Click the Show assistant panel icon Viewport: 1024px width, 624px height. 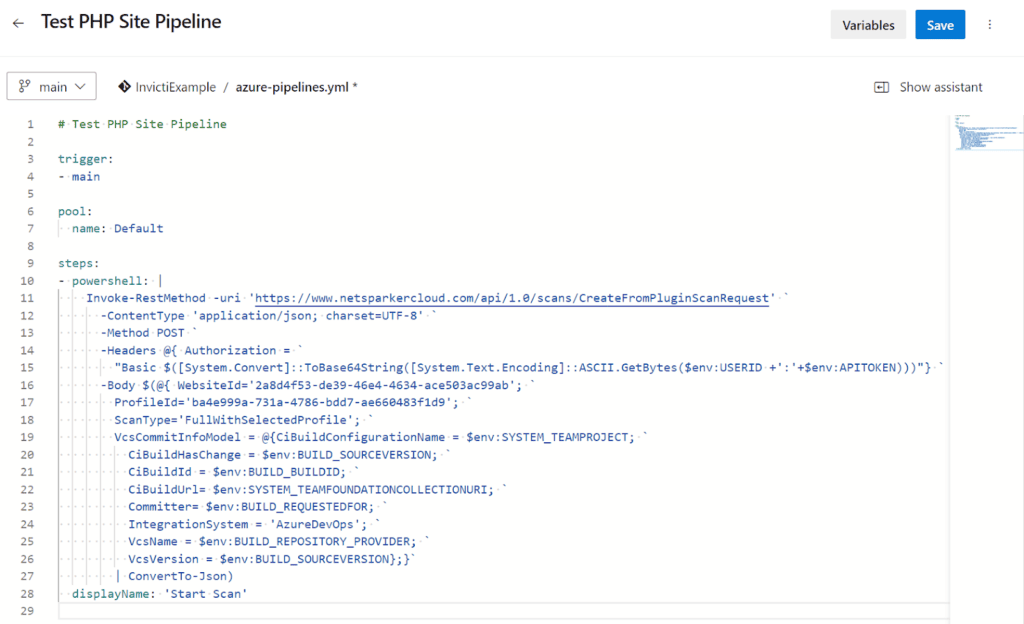point(881,87)
